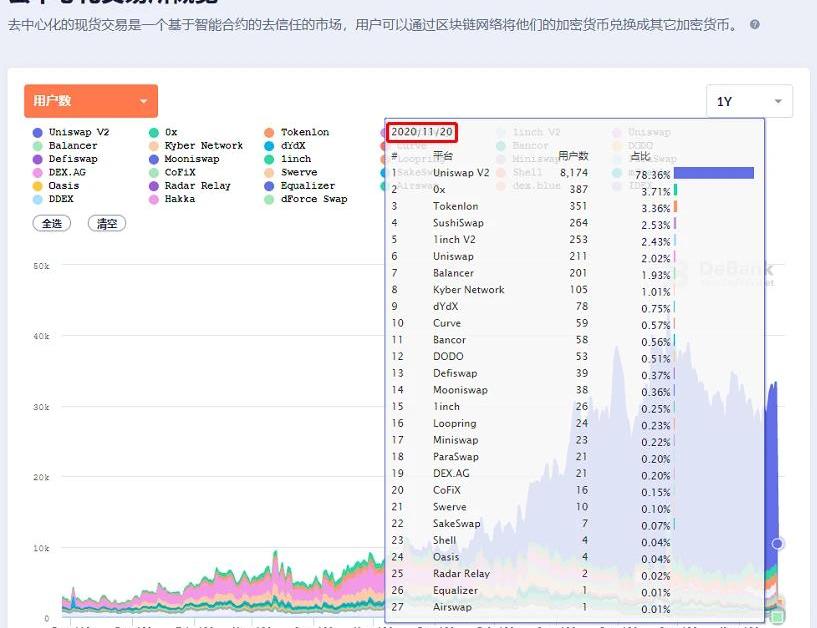Toggle the Defiswap legend series
This screenshot has width=817, height=628.
click(65, 159)
